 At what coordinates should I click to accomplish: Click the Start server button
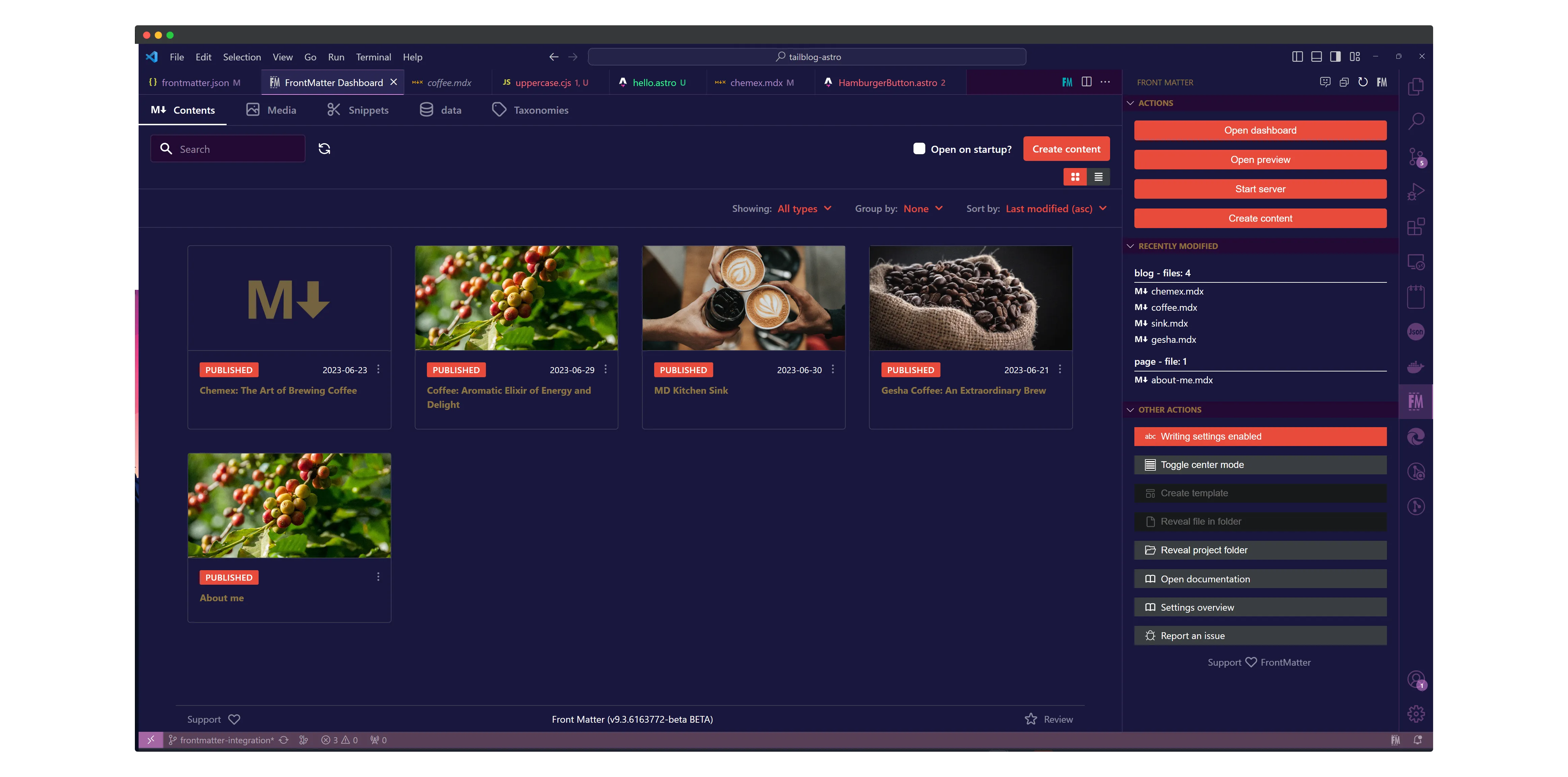coord(1260,189)
